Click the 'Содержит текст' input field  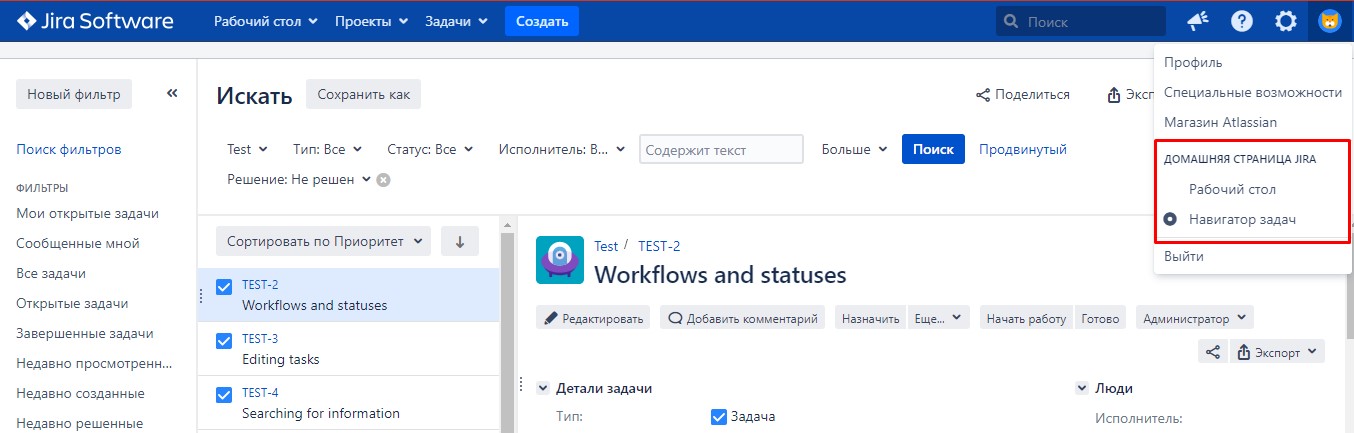[721, 149]
